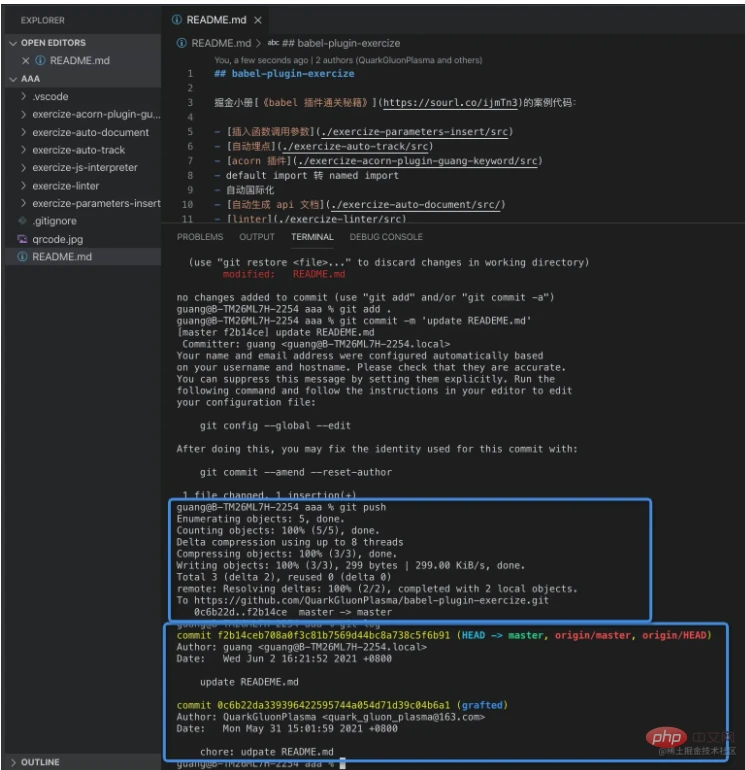Click README.md breadcrumb segment
745x770 pixels.
tap(221, 43)
